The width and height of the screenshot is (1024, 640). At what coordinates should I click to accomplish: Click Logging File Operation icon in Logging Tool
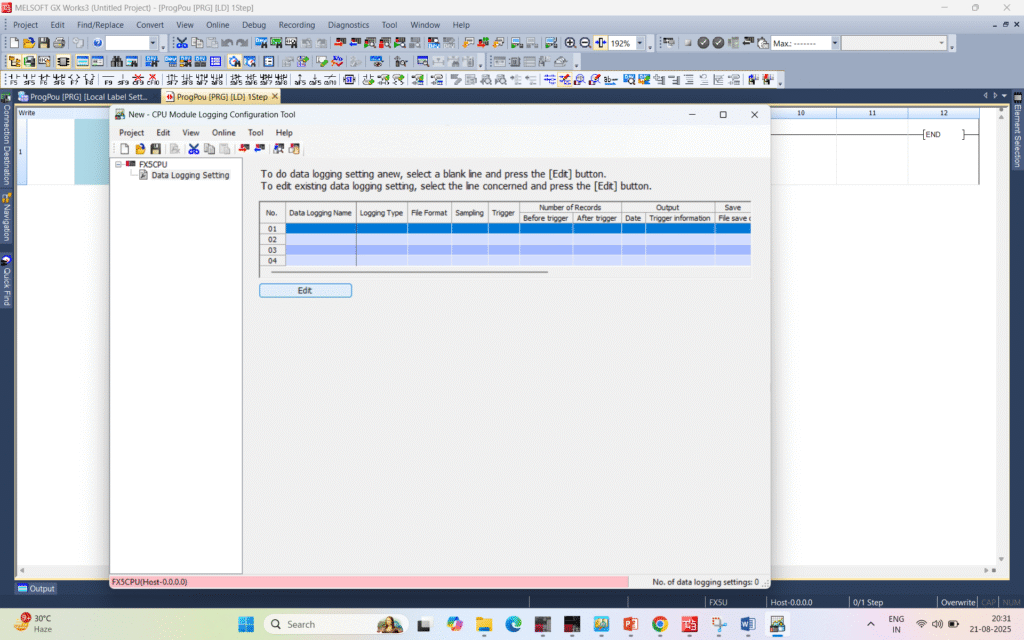click(x=295, y=149)
